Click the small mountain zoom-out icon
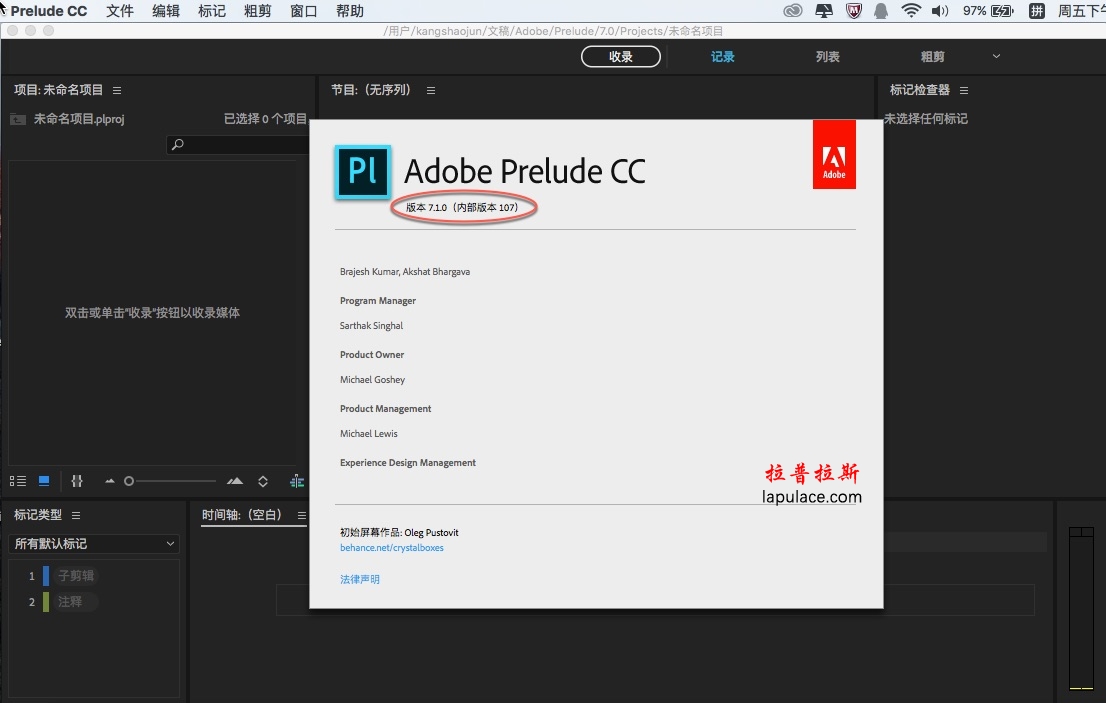The width and height of the screenshot is (1106, 703). (109, 481)
